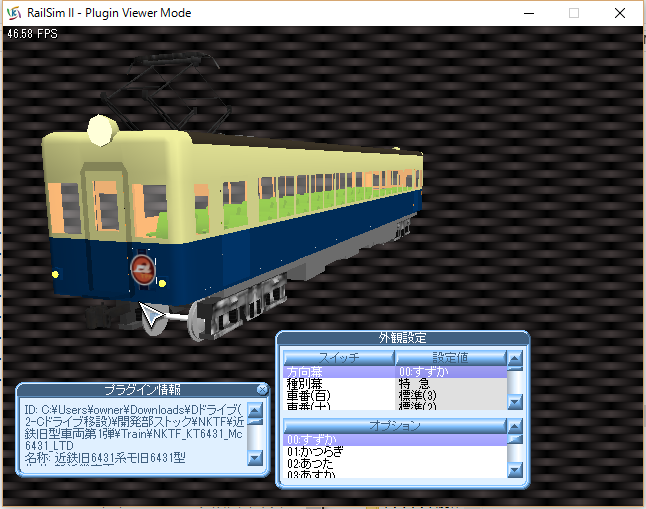Click the 名称: 近鉄旧6431系 text line
646x509 pixels.
pos(105,458)
